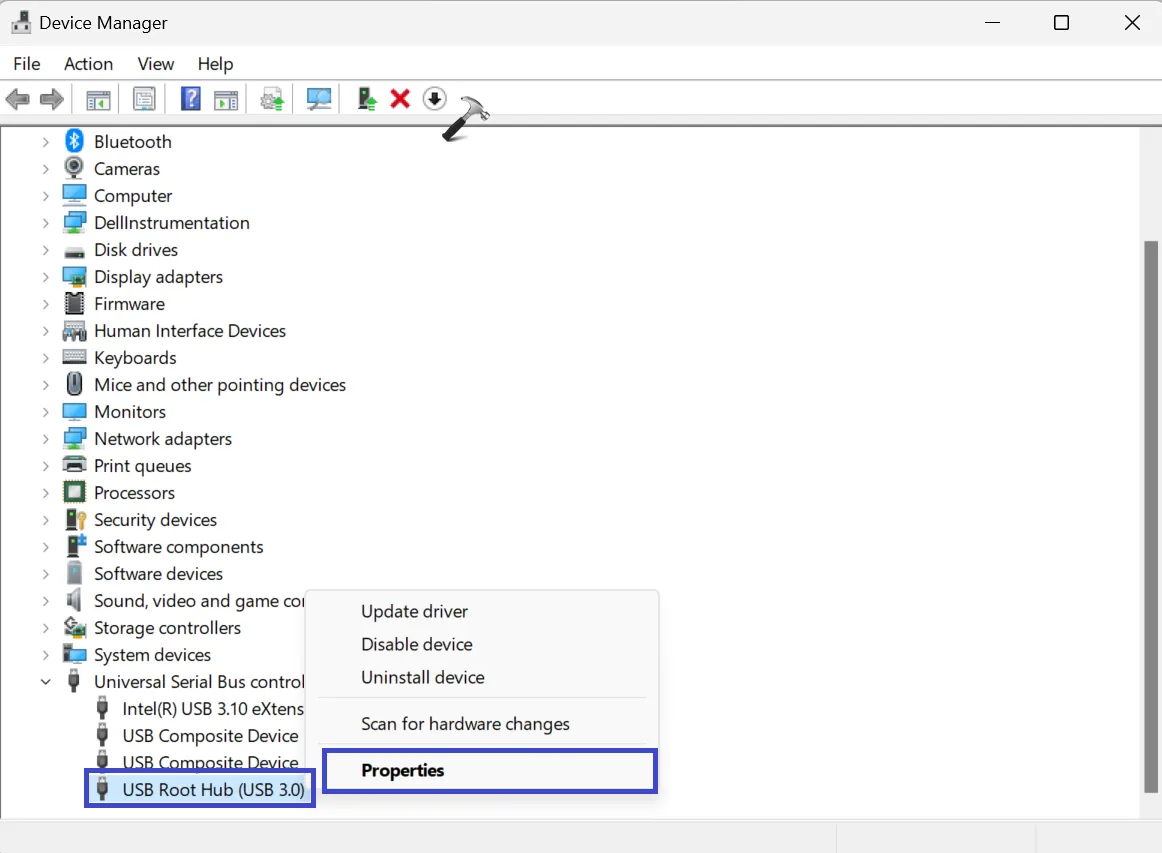Select Uninstall device in context menu
This screenshot has height=853, width=1162.
pos(422,678)
